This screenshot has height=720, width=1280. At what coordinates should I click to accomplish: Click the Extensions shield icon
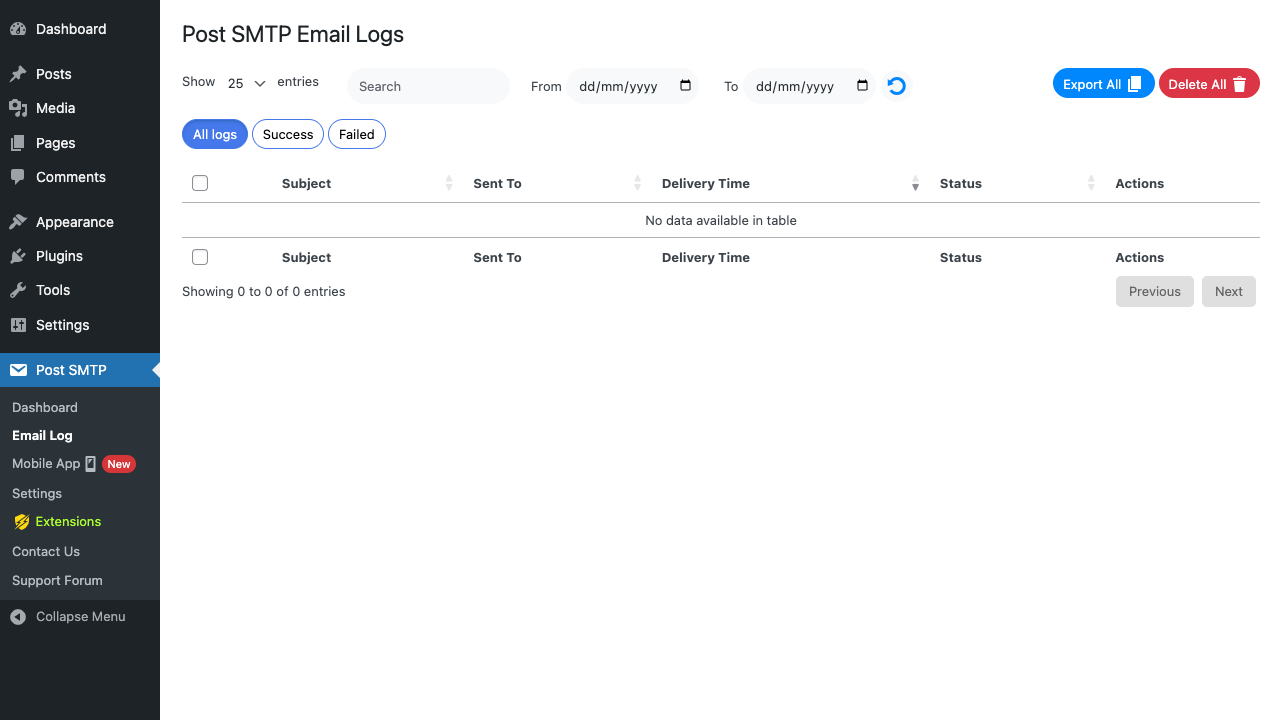[x=21, y=522]
